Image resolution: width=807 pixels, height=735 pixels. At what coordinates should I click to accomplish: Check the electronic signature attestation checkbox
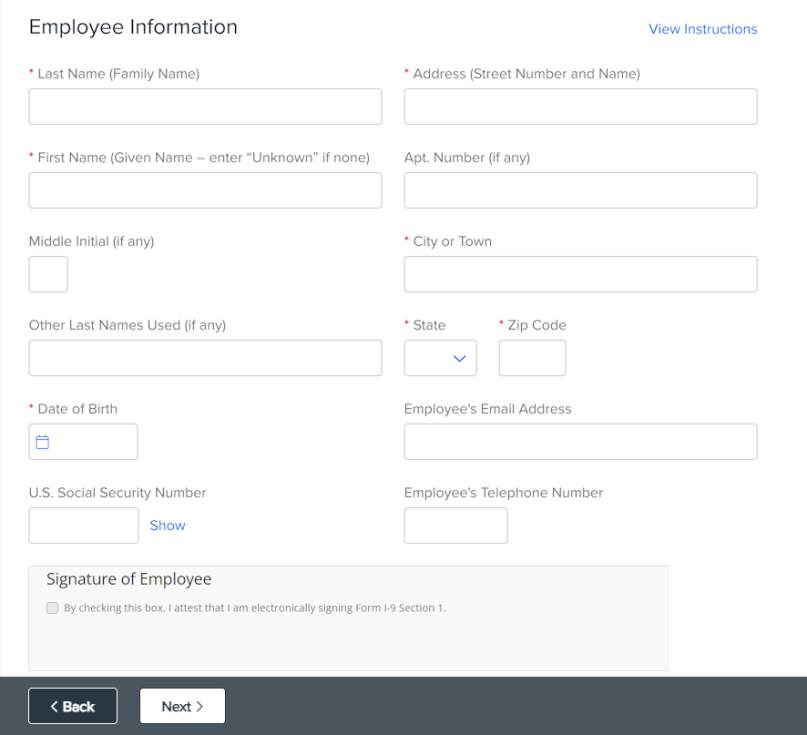[51, 607]
